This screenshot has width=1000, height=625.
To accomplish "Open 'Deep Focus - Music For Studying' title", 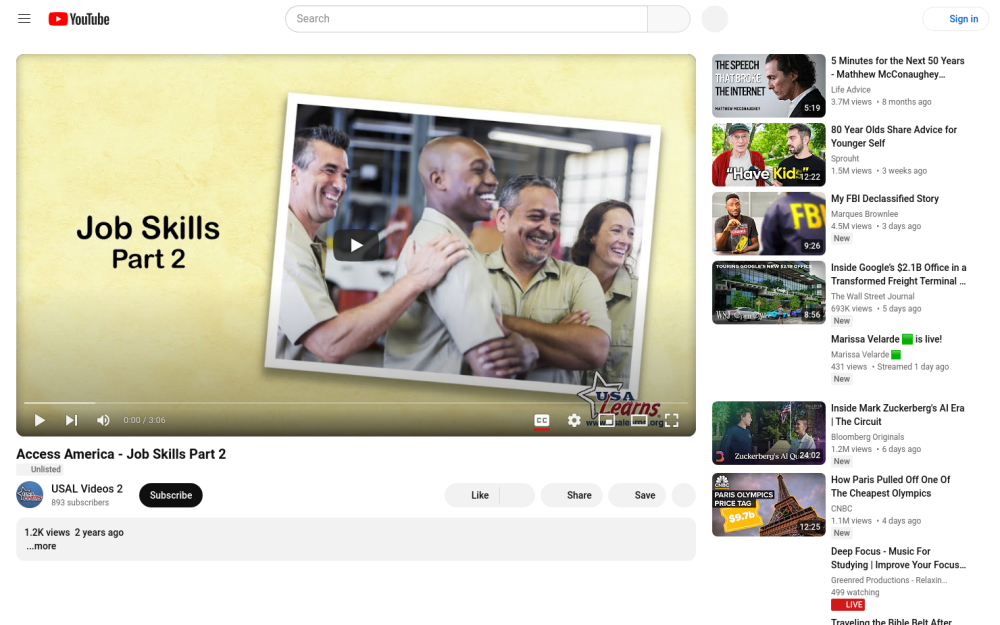I will point(898,558).
